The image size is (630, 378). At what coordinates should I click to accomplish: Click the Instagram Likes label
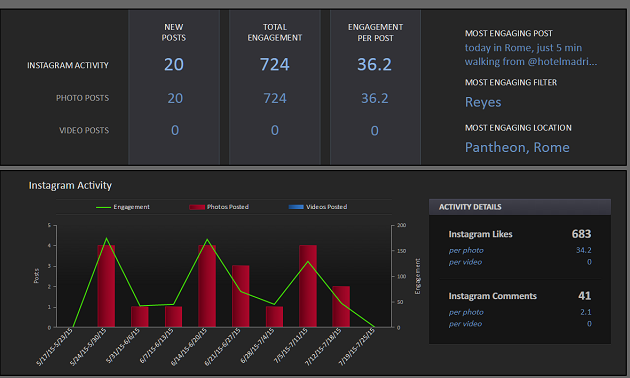coord(481,234)
